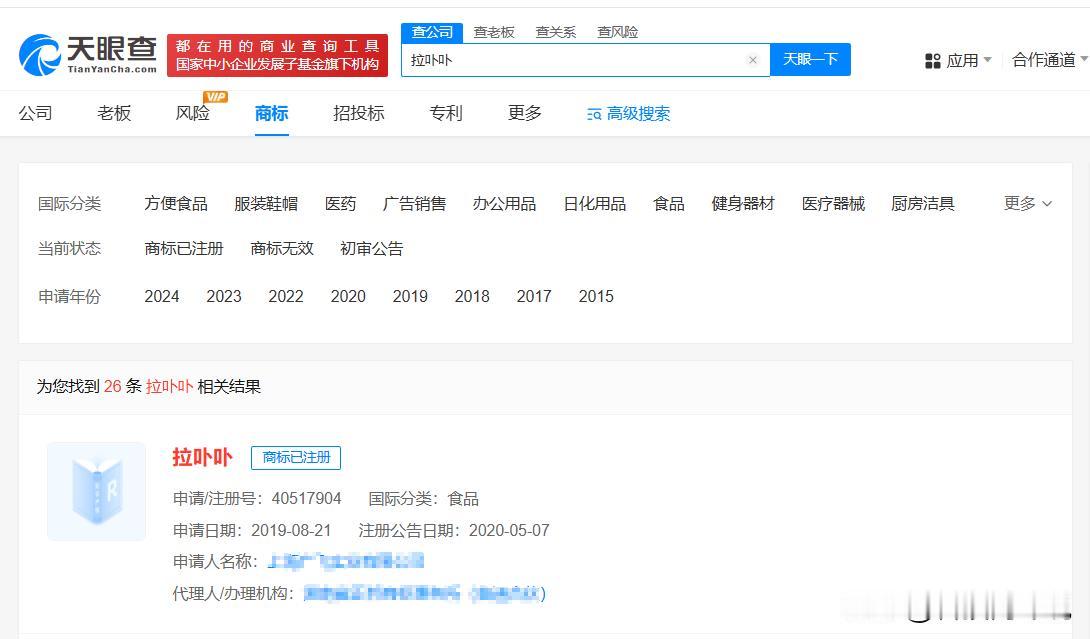Screen dimensions: 1090x639
Task: Click the 天眼一下 search button
Action: click(811, 60)
